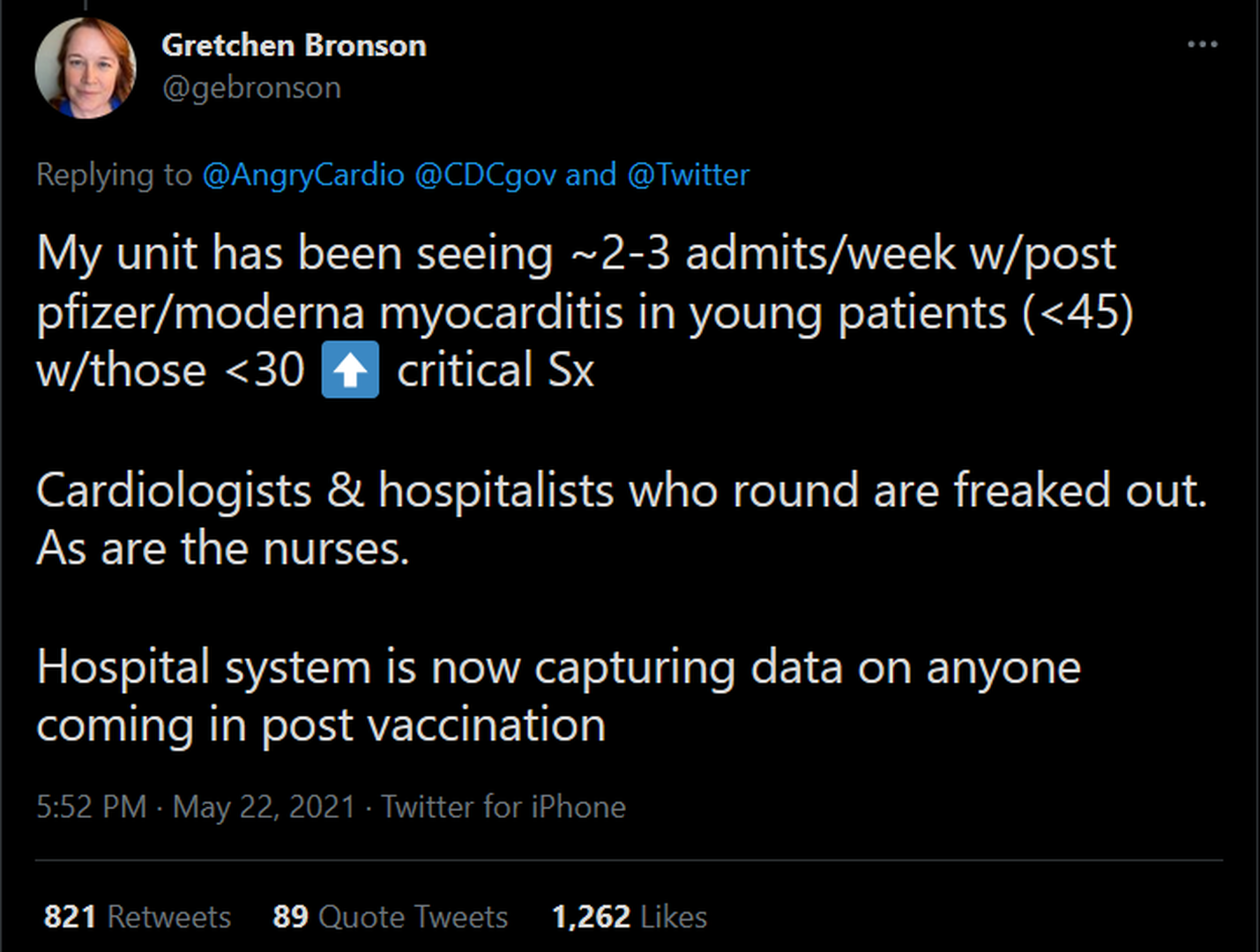Open the Gretchen Bronson display name
The image size is (1260, 952).
click(x=294, y=46)
